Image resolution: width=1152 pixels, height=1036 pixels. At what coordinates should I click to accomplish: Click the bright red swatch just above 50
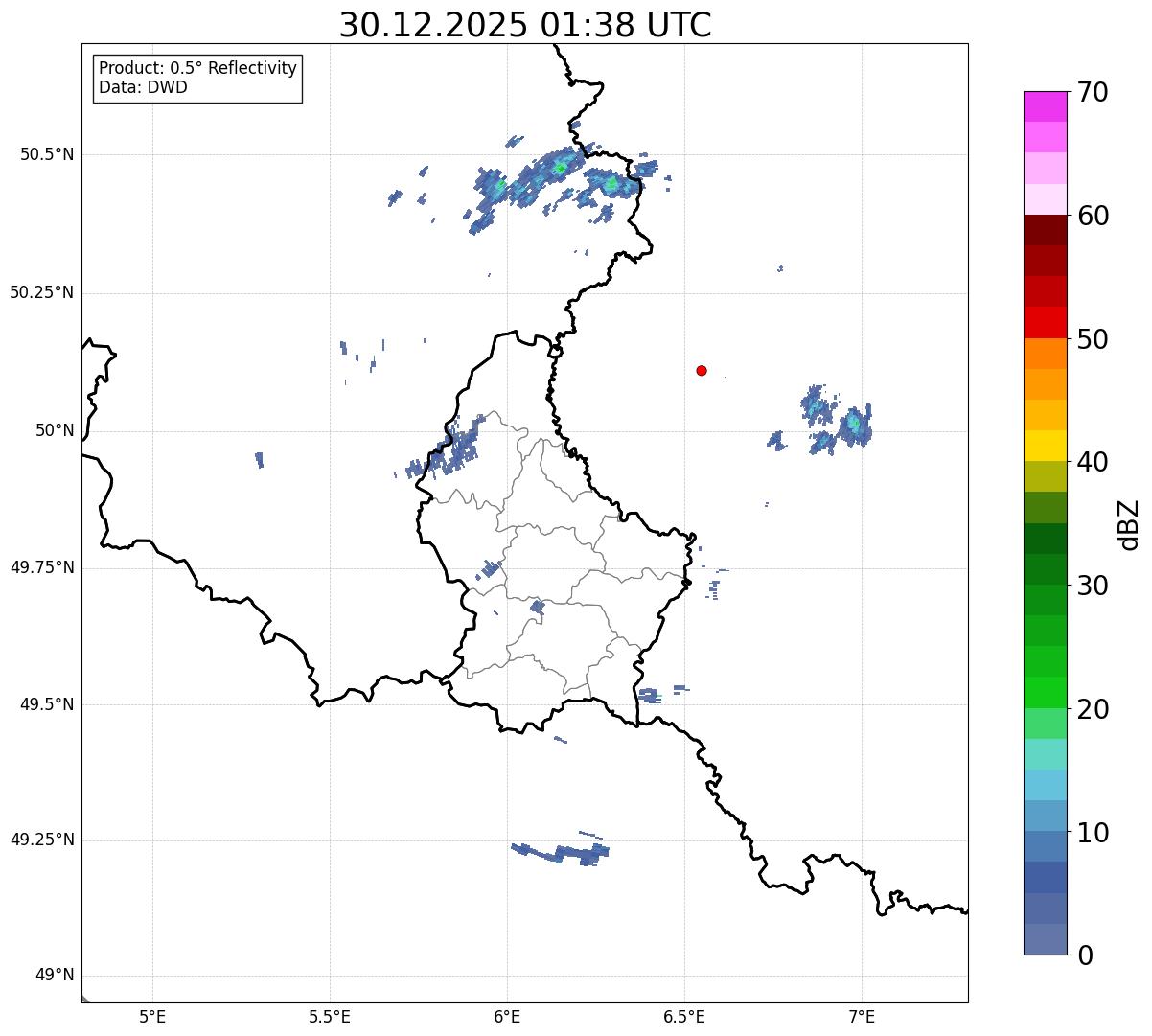pyautogui.click(x=1046, y=322)
